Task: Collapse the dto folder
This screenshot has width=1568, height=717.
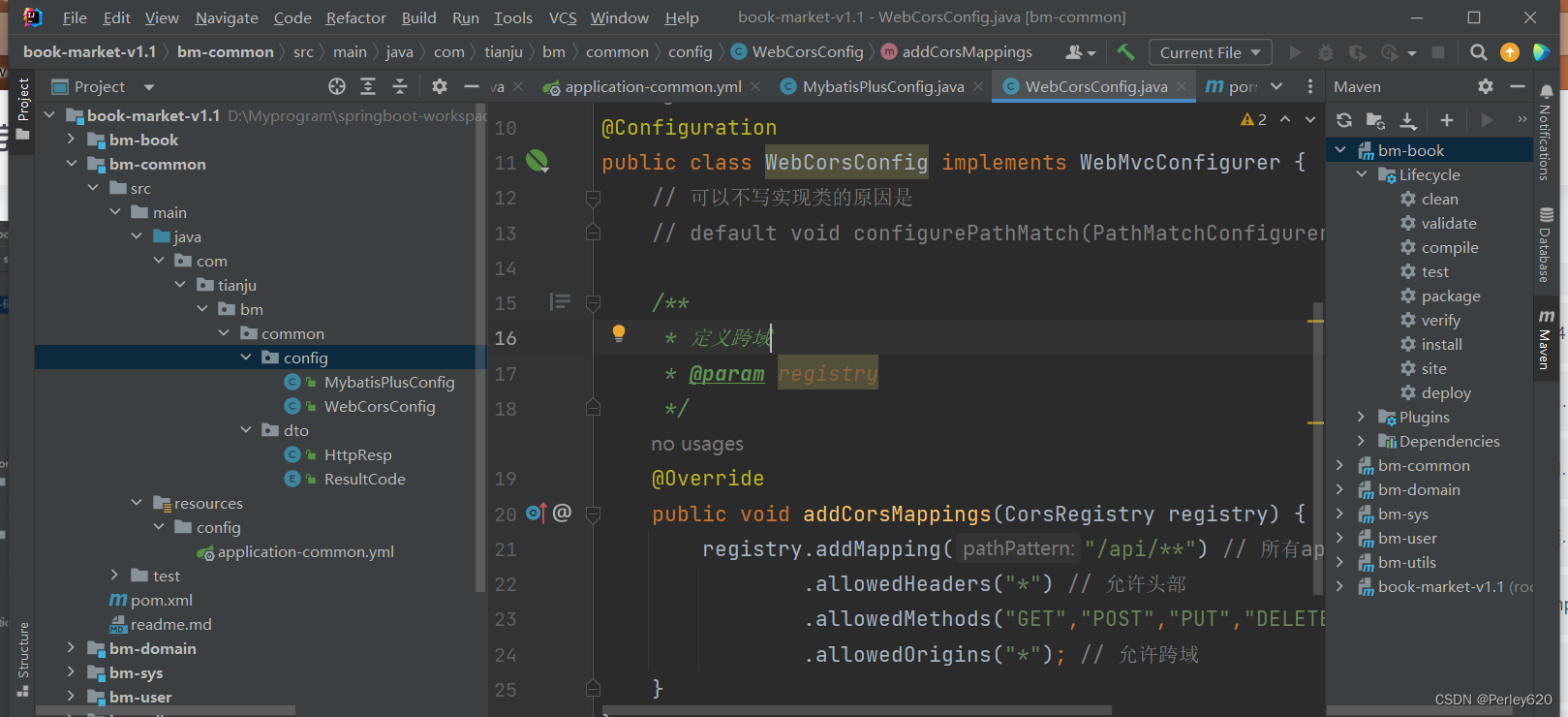Action: pos(246,430)
